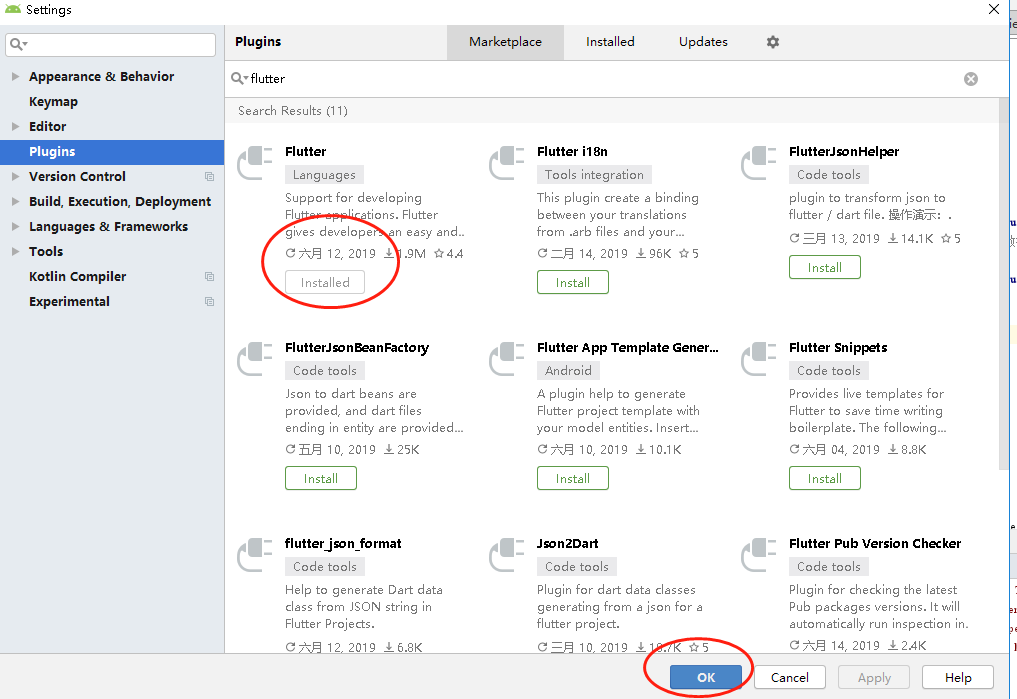The height and width of the screenshot is (699, 1017).
Task: Close the Settings dialog window
Action: 994,9
